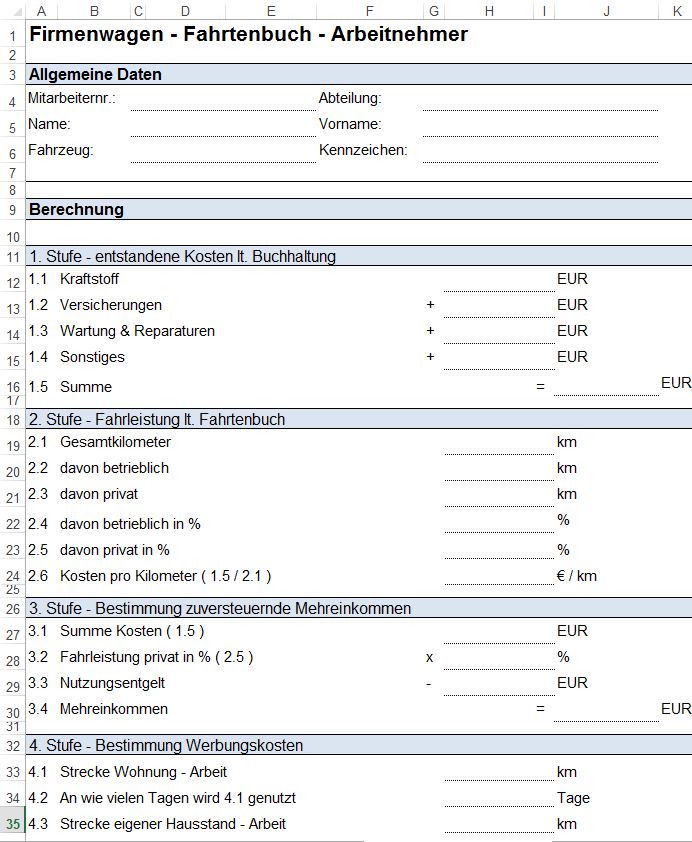Click the '€ / km' unit text
The height and width of the screenshot is (842, 692).
(577, 576)
